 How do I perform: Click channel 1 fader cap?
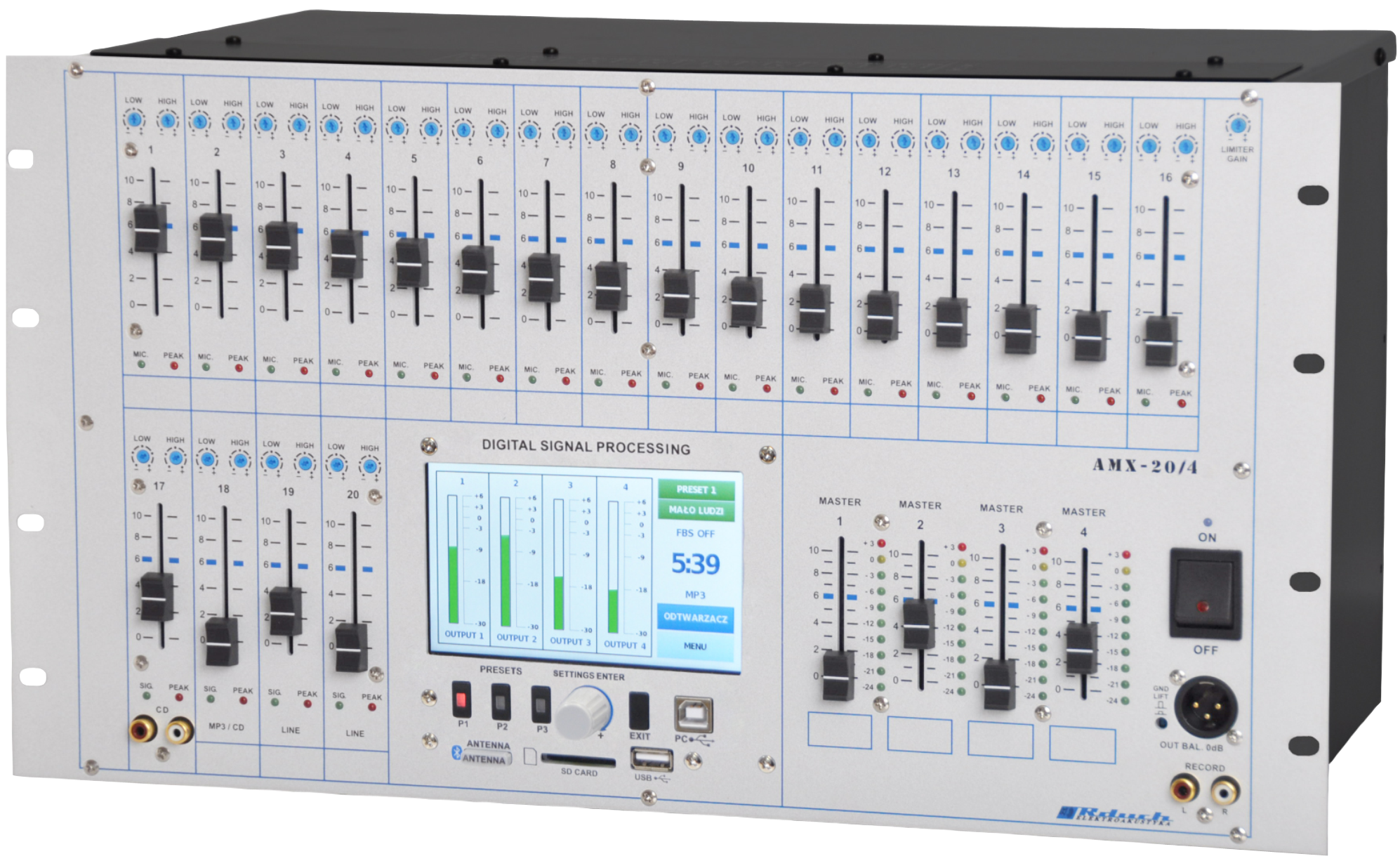coord(150,229)
